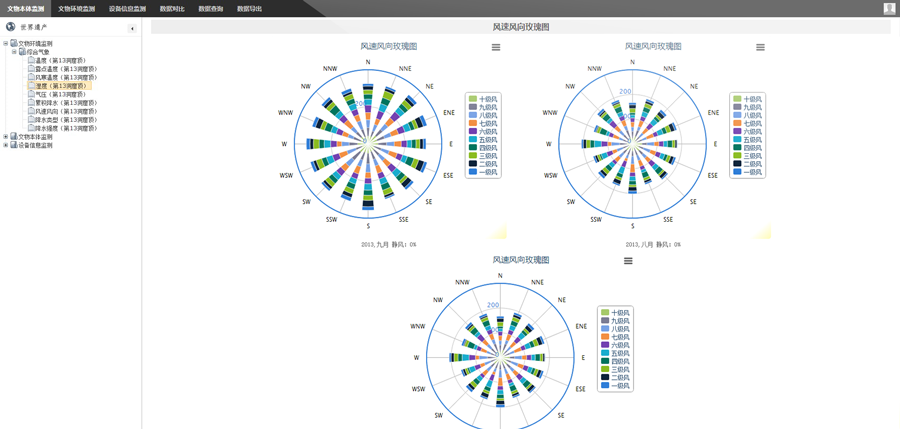This screenshot has height=429, width=900.
Task: Click the document icon beside 温度（第13洞窟顶）
Action: coord(31,61)
